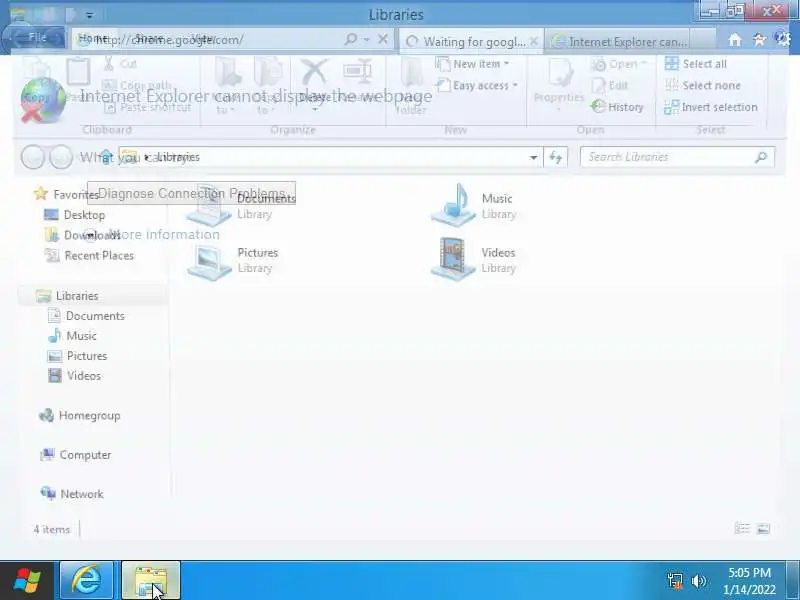Click the refresh button beside address bar
Viewport: 800px width, 600px height.
555,157
